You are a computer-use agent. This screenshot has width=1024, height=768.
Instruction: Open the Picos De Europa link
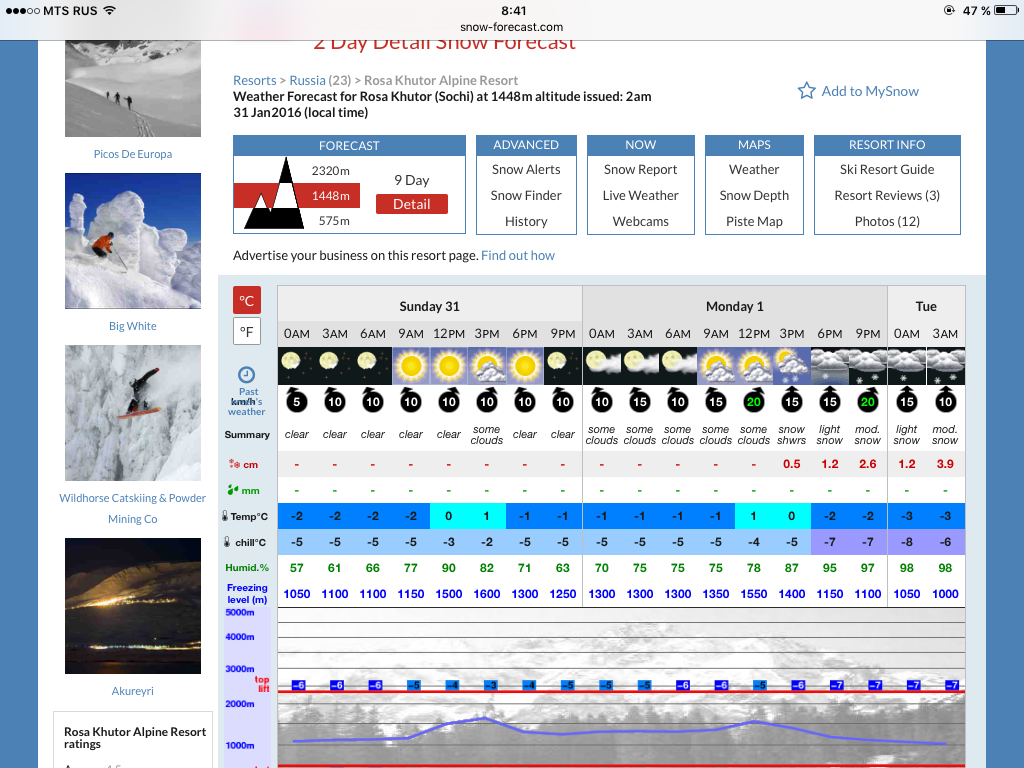pos(133,154)
